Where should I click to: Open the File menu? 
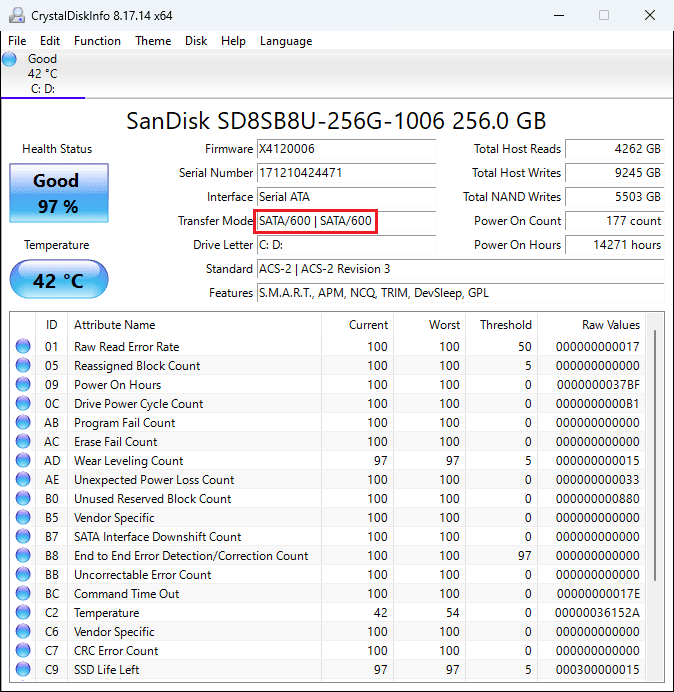tap(17, 41)
